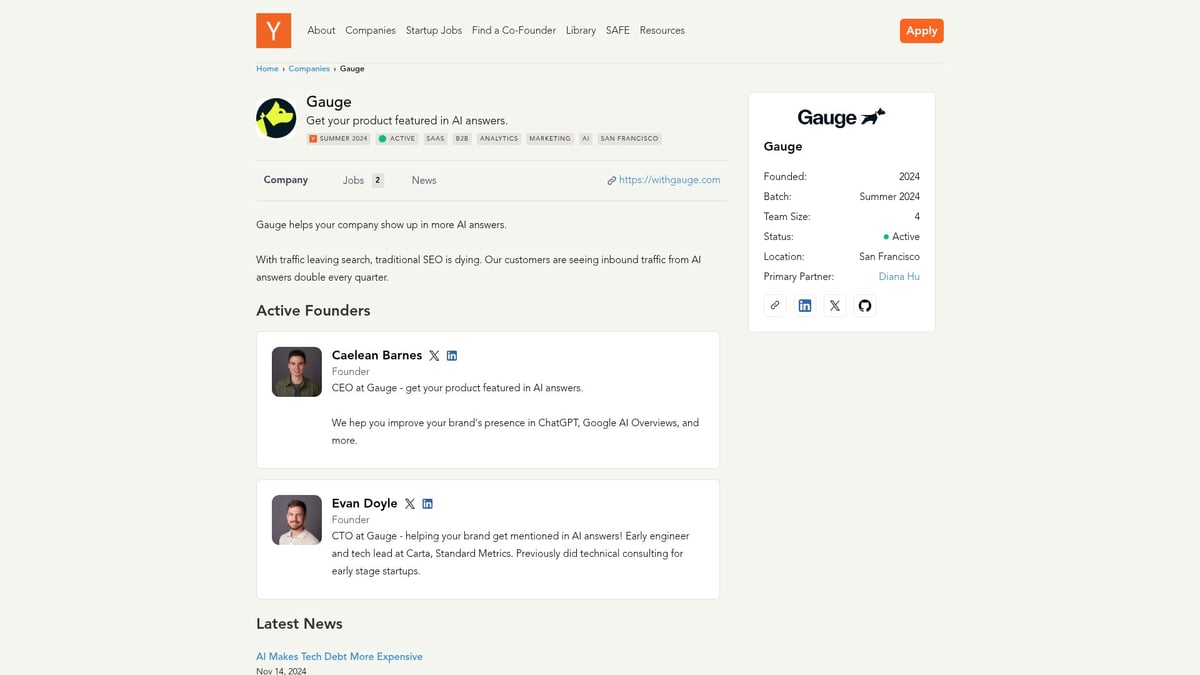This screenshot has width=1200, height=675.
Task: Click the SAAS tag
Action: point(435,139)
